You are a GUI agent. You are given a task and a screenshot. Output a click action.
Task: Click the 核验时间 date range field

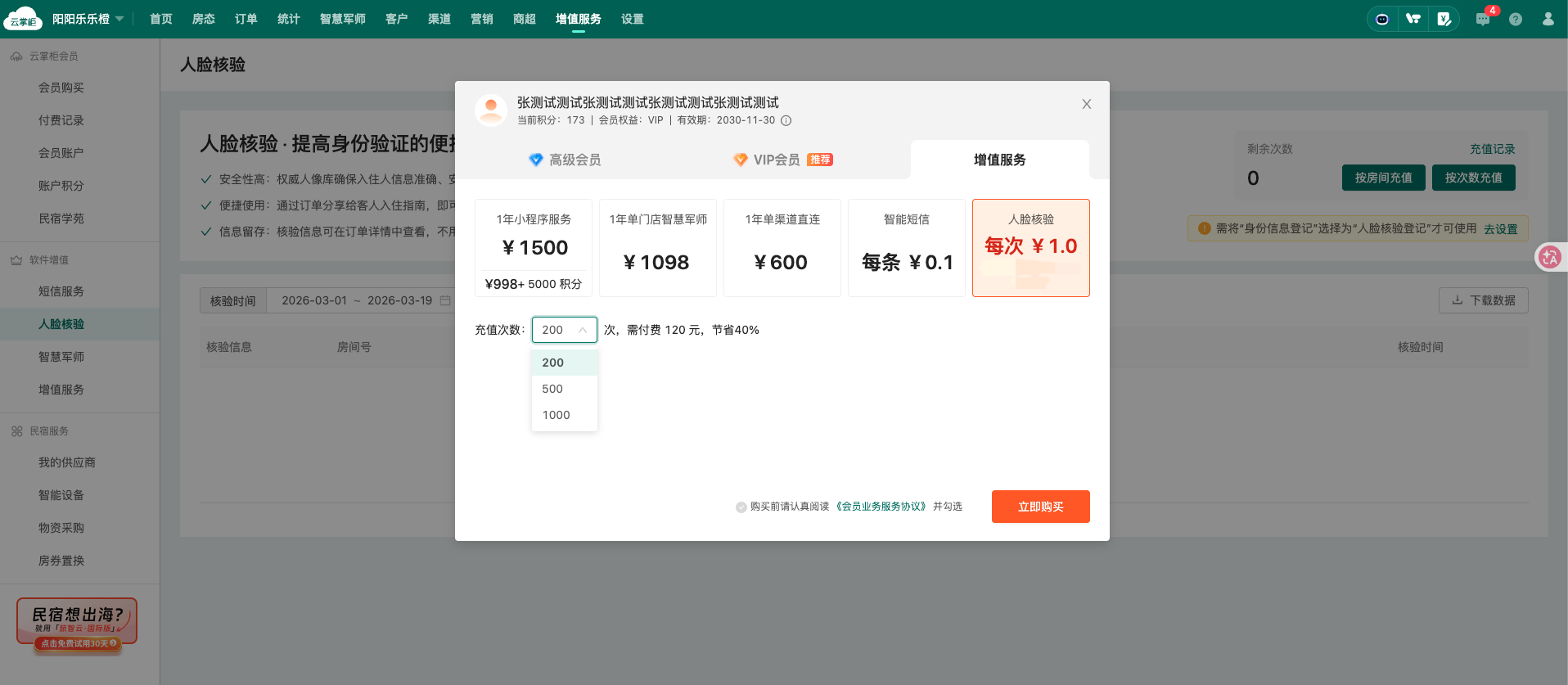[x=362, y=300]
